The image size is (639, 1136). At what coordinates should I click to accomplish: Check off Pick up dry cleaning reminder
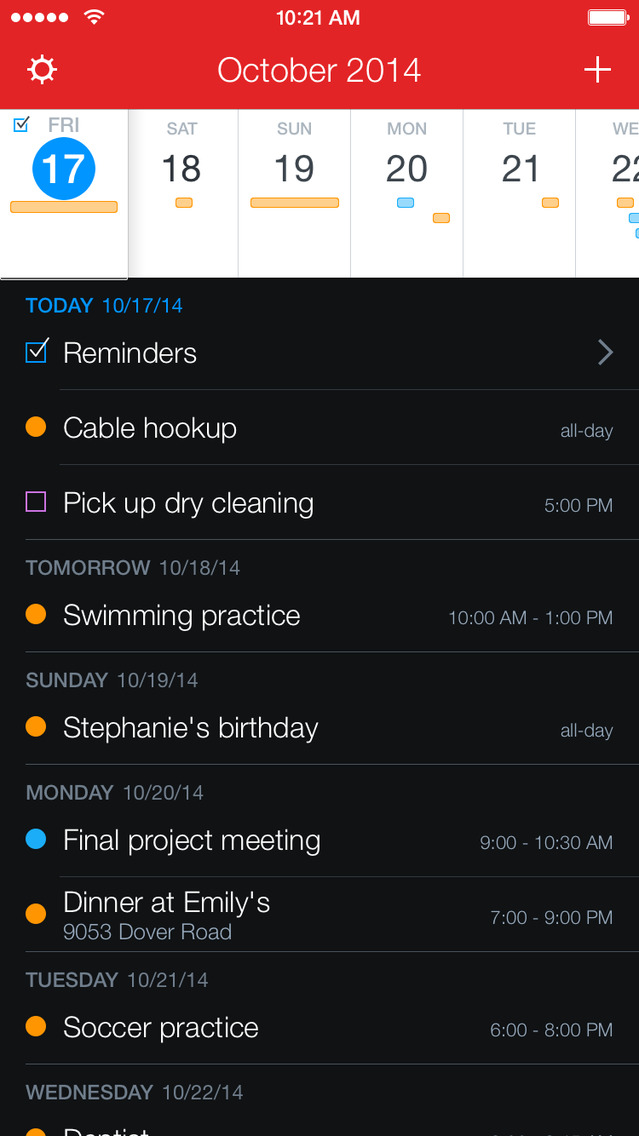(36, 502)
